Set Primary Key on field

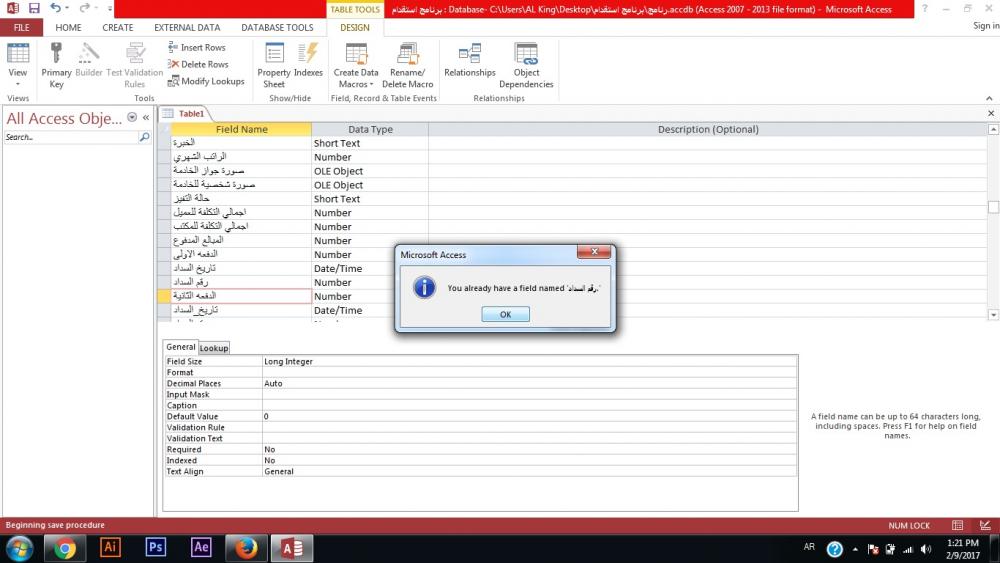pyautogui.click(x=56, y=66)
